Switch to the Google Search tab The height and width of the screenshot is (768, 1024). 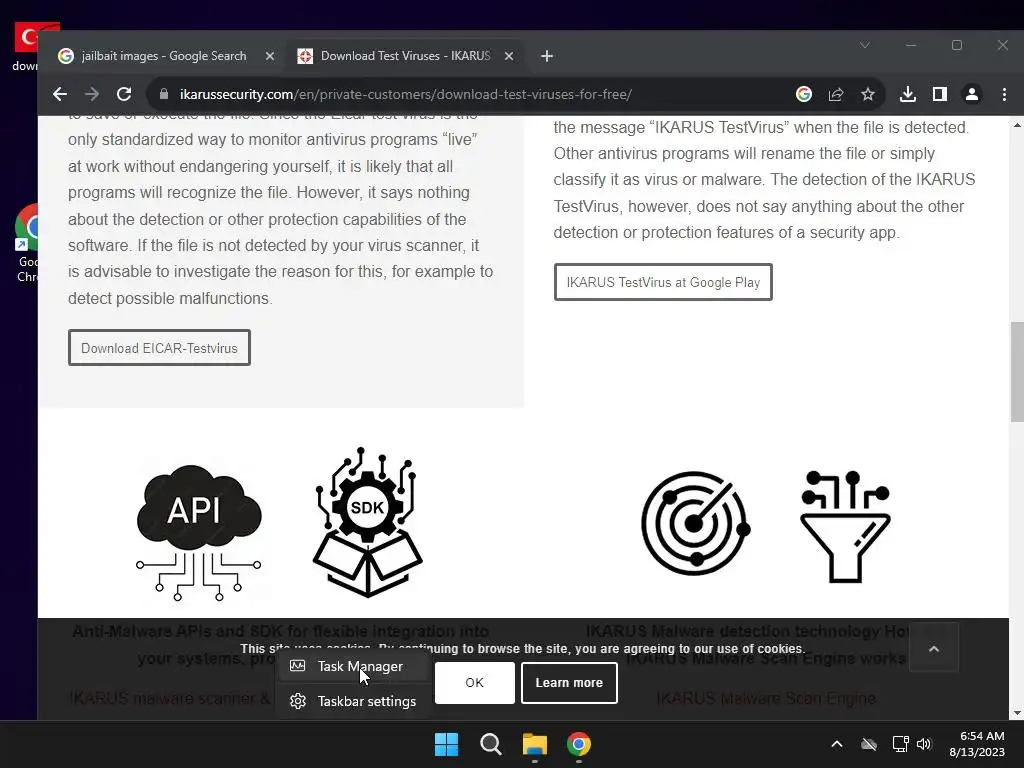pos(164,56)
